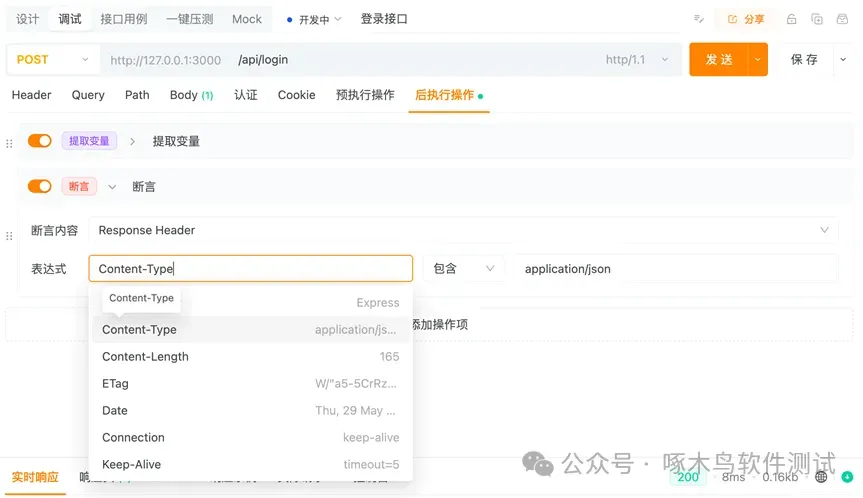Click the archive icon at top right
863x498 pixels.
tap(842, 19)
